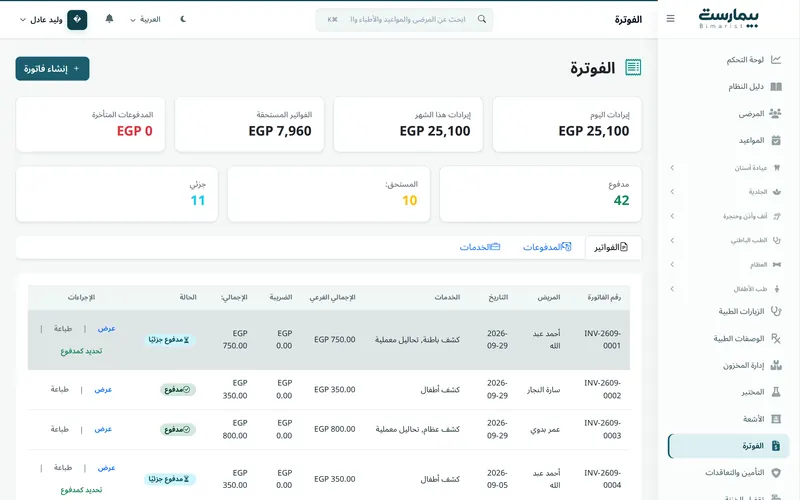Select the orthopedics bone icon
800x500 pixels.
click(777, 264)
